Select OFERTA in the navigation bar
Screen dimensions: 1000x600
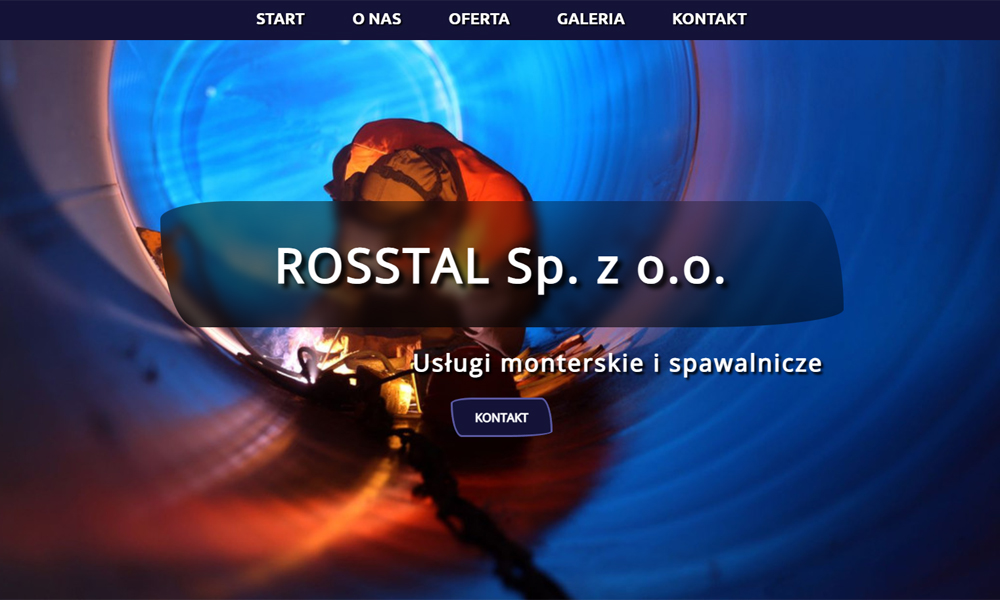tap(479, 19)
